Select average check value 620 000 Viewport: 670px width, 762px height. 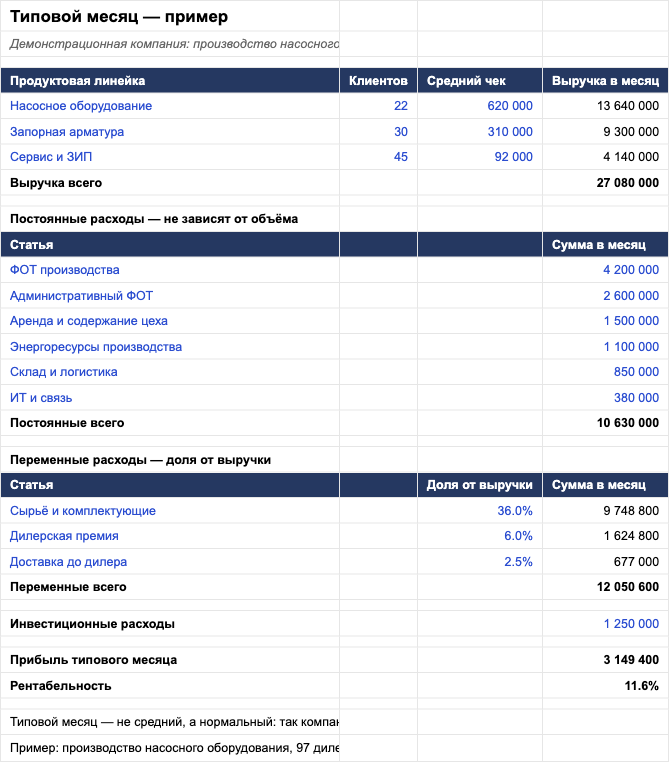tap(480, 106)
